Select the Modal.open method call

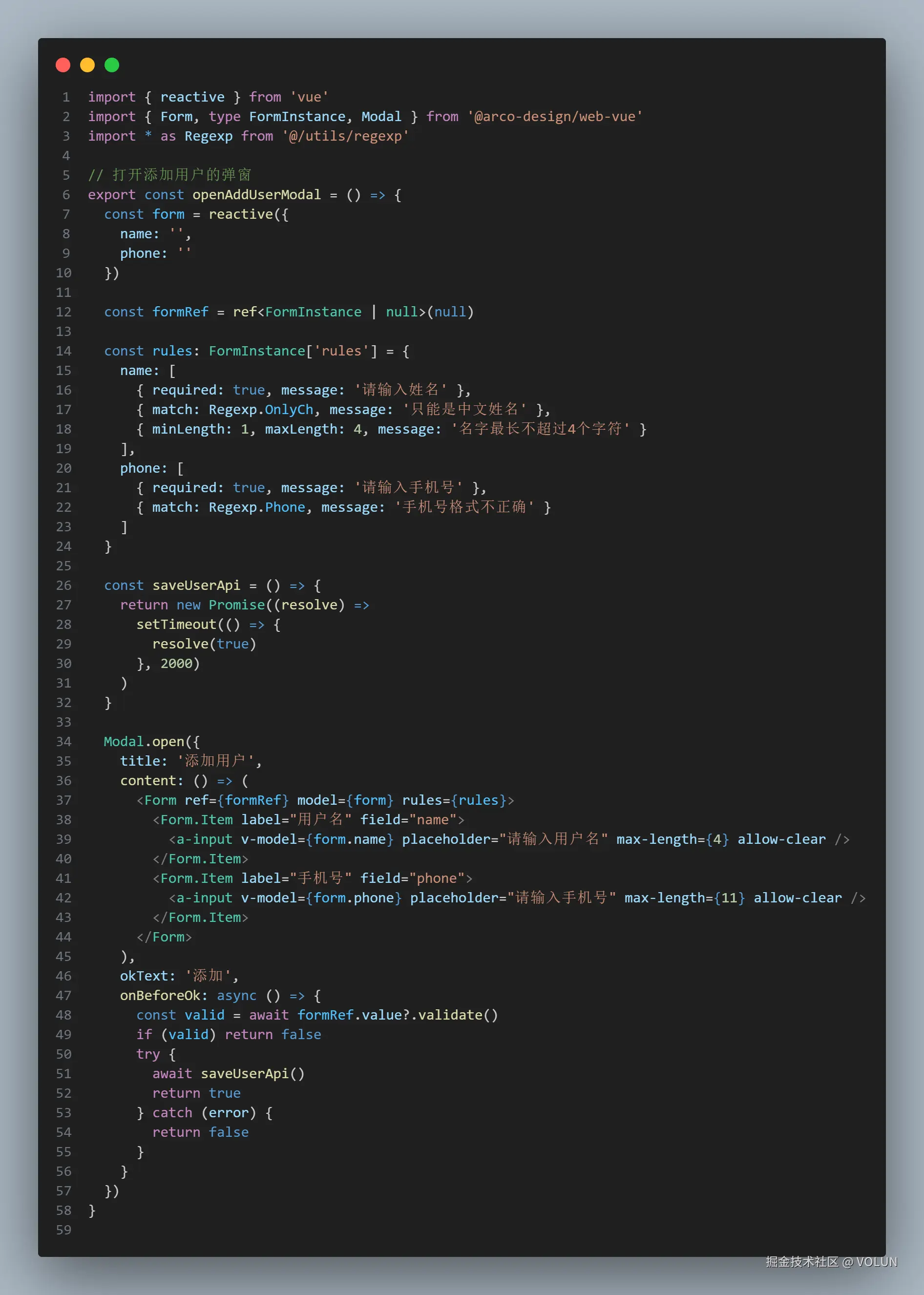(146, 741)
